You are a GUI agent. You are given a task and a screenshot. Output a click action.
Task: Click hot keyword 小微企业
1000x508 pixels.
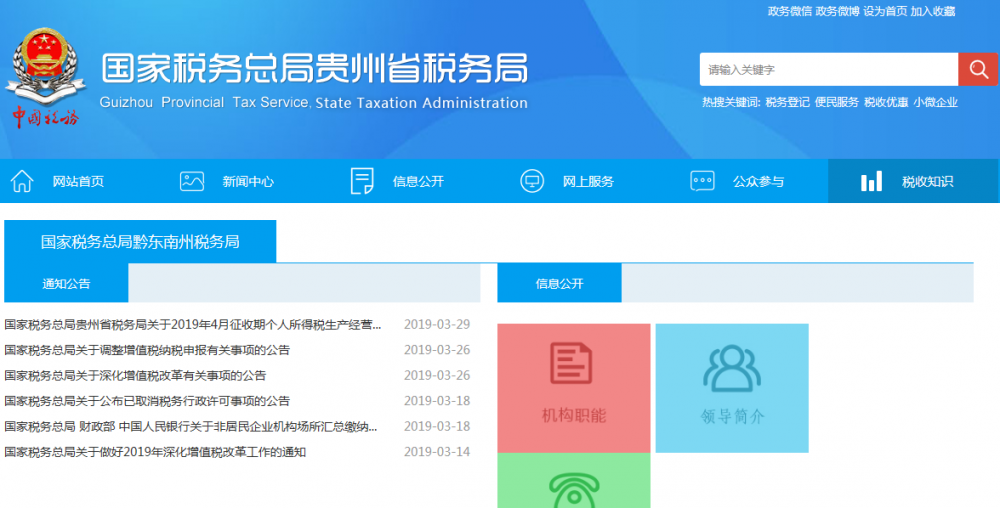coord(935,103)
